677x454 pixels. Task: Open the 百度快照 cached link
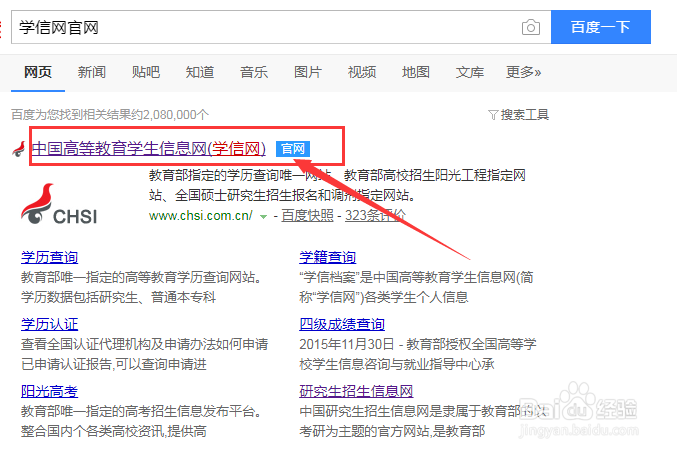[x=307, y=215]
